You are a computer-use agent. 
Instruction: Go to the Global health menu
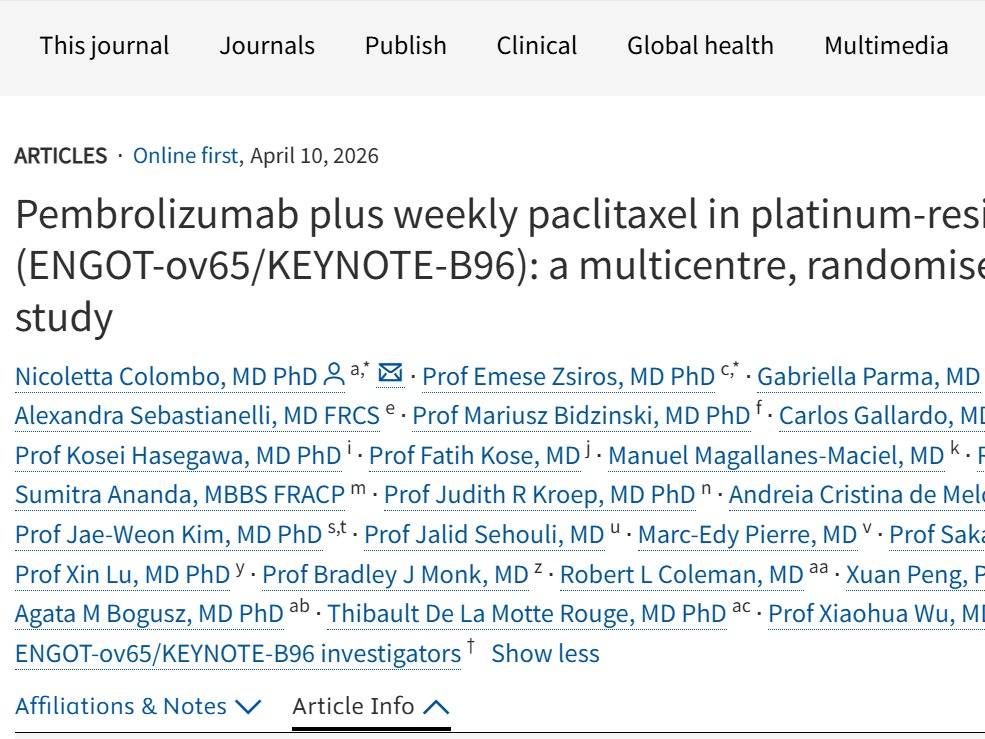(x=700, y=46)
